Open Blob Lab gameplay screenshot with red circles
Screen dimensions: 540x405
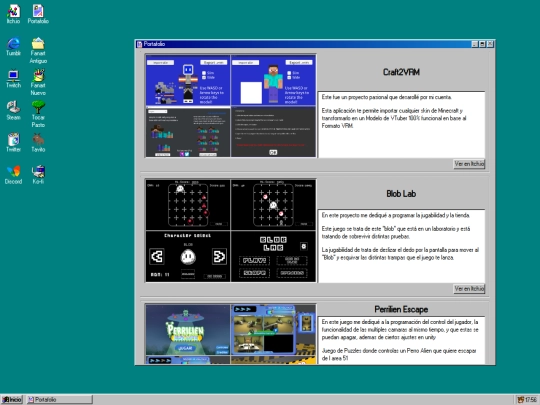273,205
